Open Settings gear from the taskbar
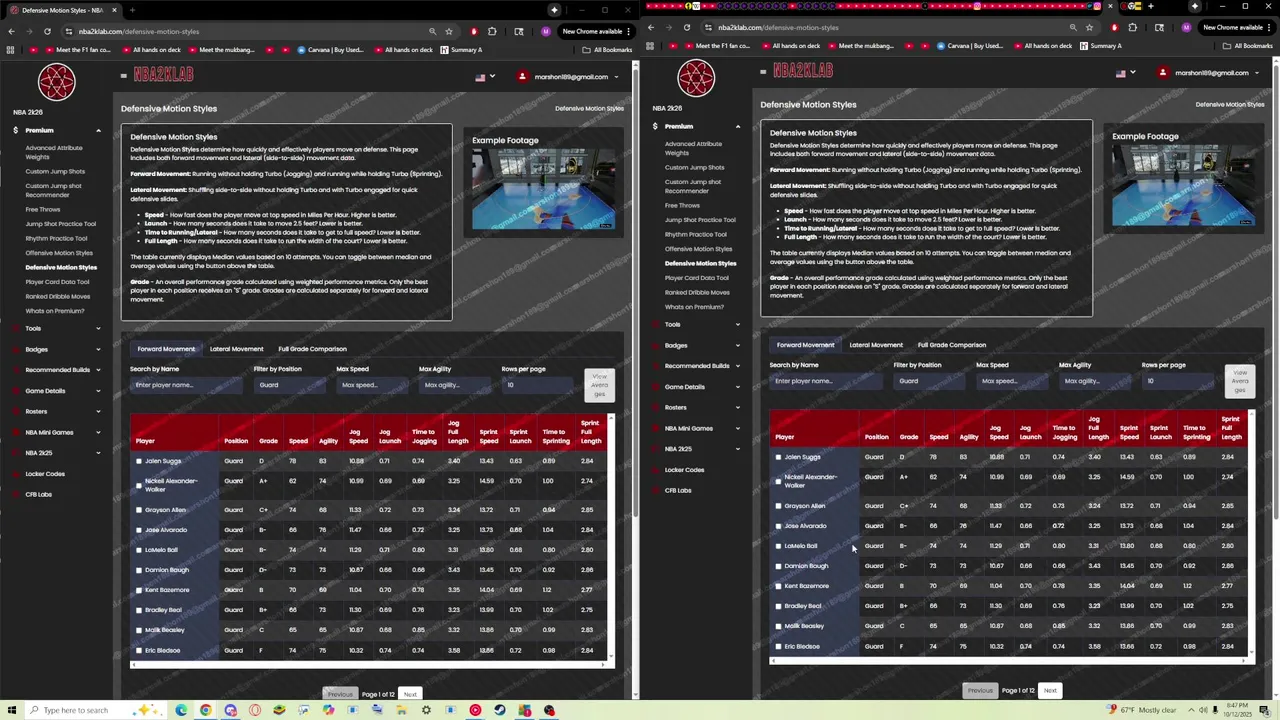The width and height of the screenshot is (1280, 720). (426, 710)
